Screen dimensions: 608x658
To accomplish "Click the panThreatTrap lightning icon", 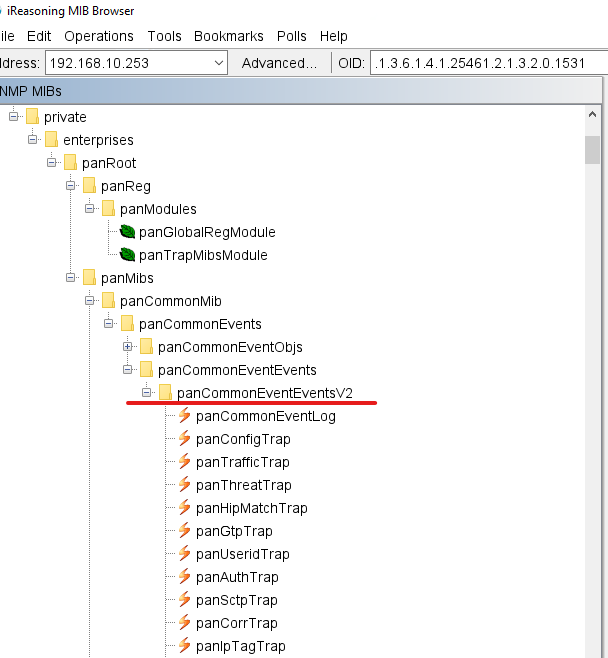I will [184, 485].
